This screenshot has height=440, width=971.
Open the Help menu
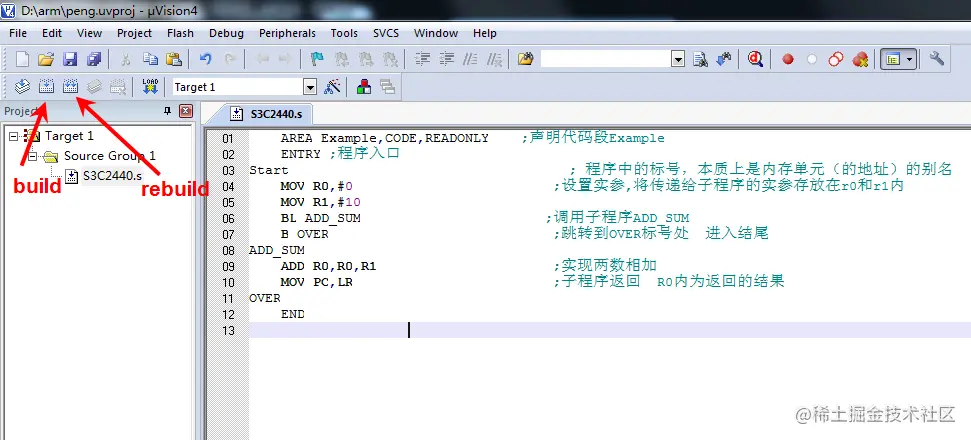[x=484, y=33]
